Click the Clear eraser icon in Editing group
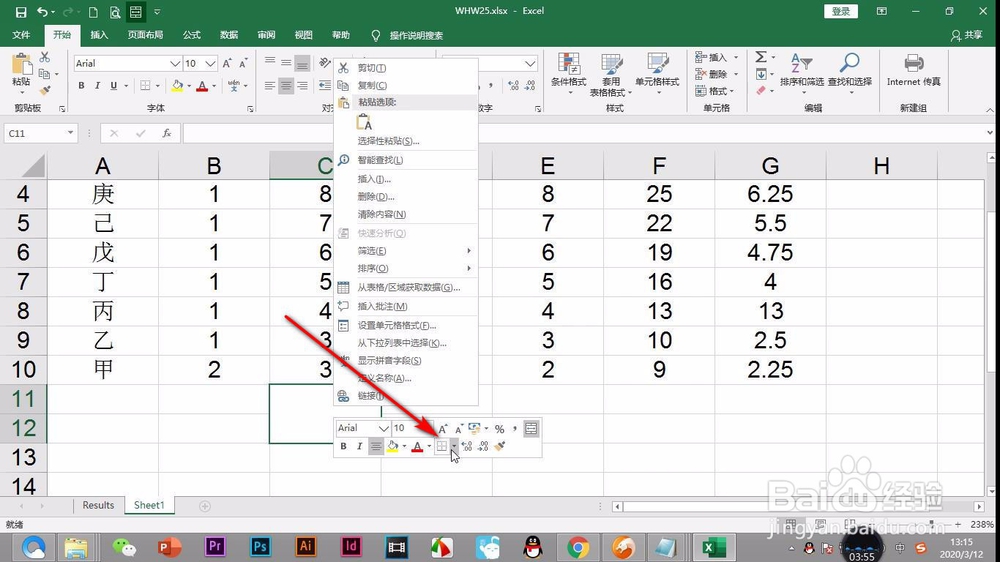Screen dimensions: 1000x562 (761, 91)
